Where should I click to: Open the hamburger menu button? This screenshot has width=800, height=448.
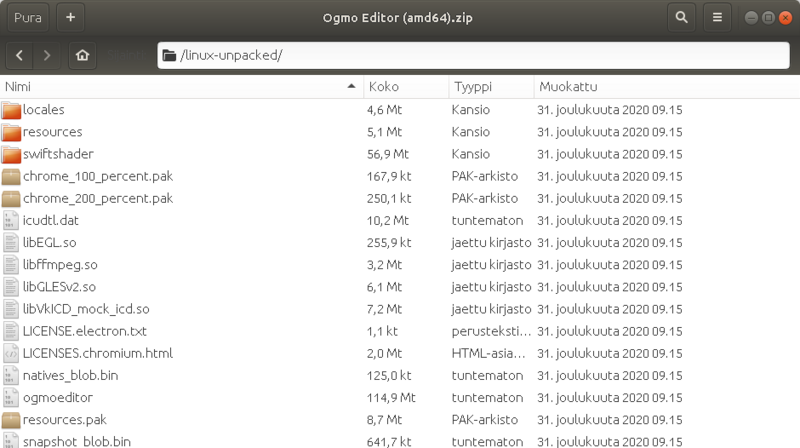tap(716, 17)
